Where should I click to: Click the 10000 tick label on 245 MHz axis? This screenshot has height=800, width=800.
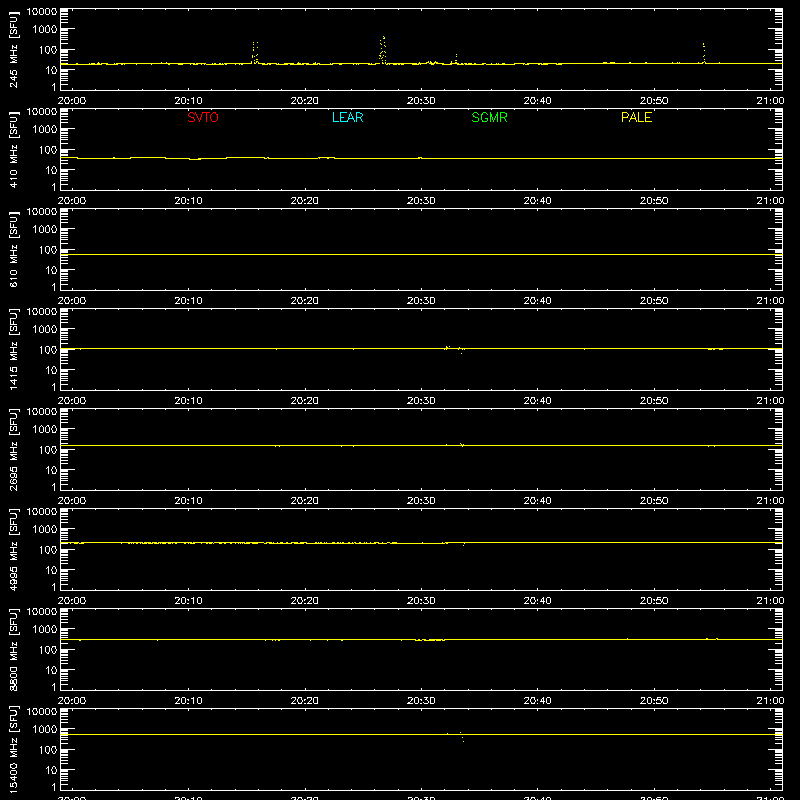(42, 12)
